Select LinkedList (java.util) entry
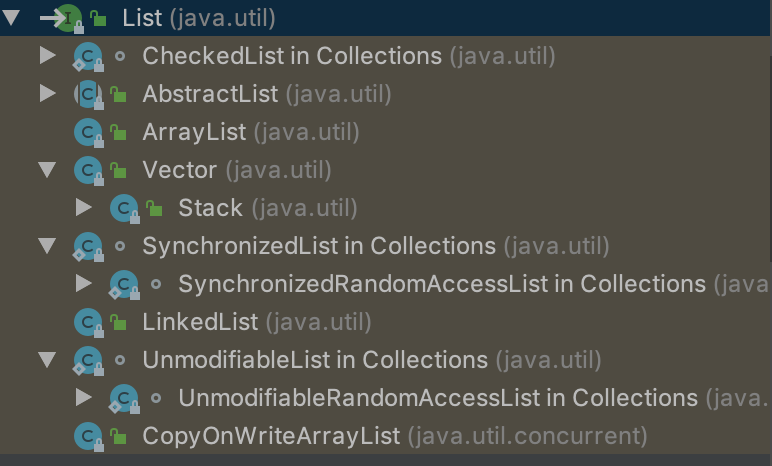This screenshot has height=466, width=772. tap(256, 322)
